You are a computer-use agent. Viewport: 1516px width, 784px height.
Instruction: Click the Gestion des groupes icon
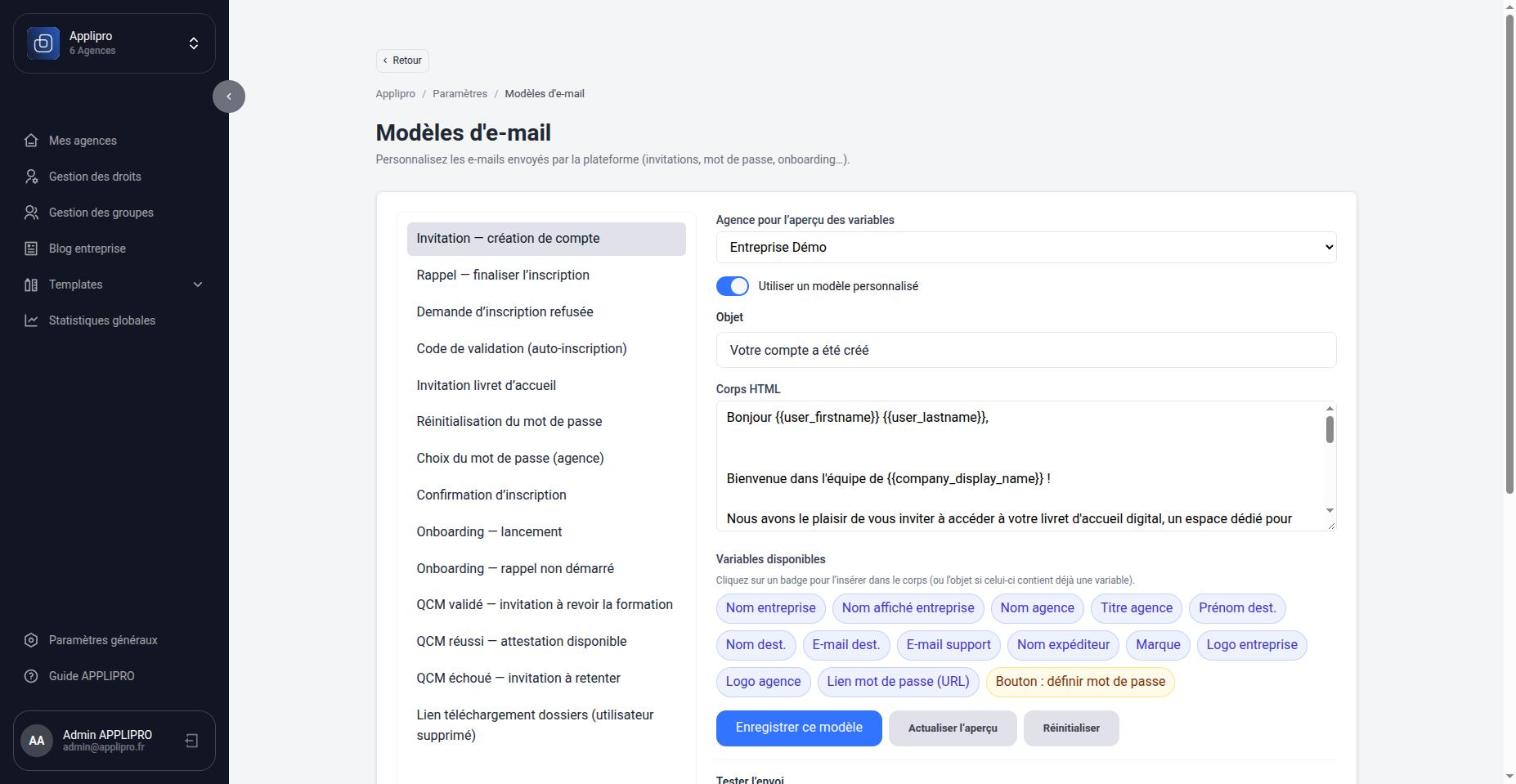(31, 213)
